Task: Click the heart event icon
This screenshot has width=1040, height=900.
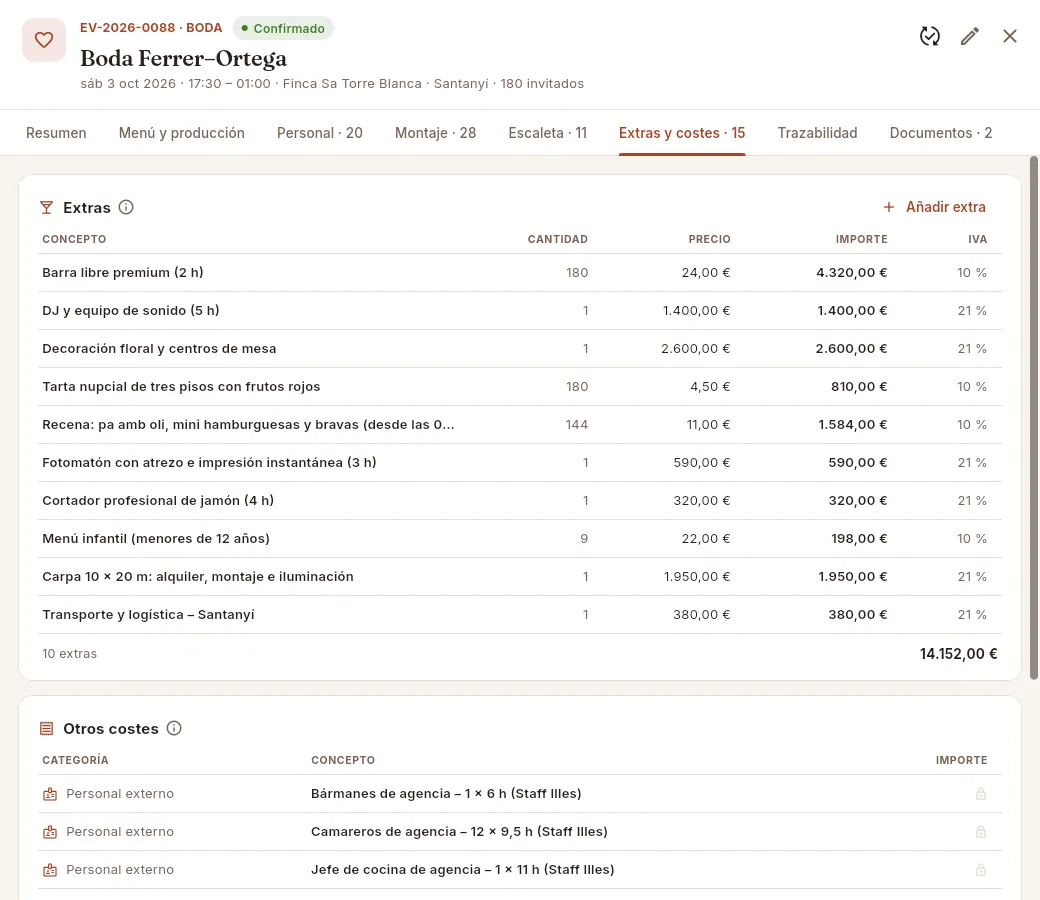Action: (x=44, y=40)
